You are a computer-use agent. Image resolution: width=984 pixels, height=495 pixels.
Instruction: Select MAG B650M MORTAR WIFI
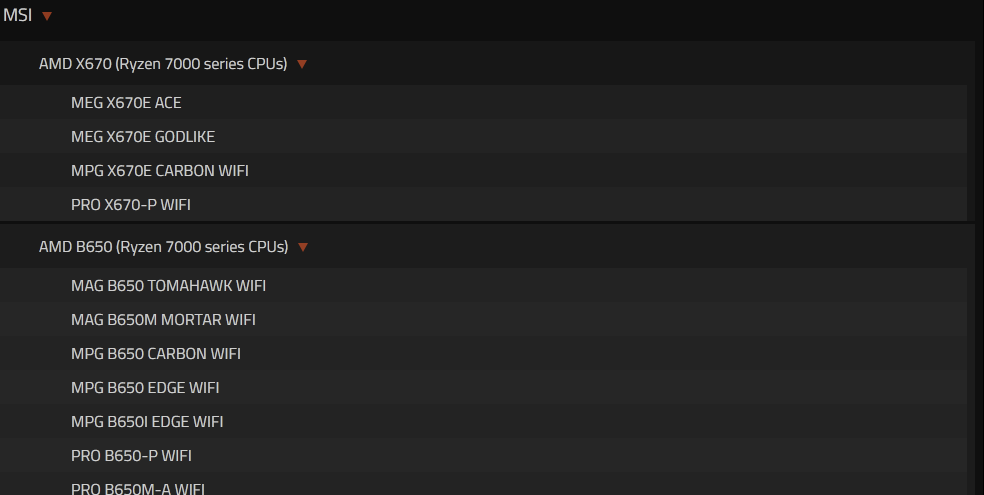click(163, 320)
